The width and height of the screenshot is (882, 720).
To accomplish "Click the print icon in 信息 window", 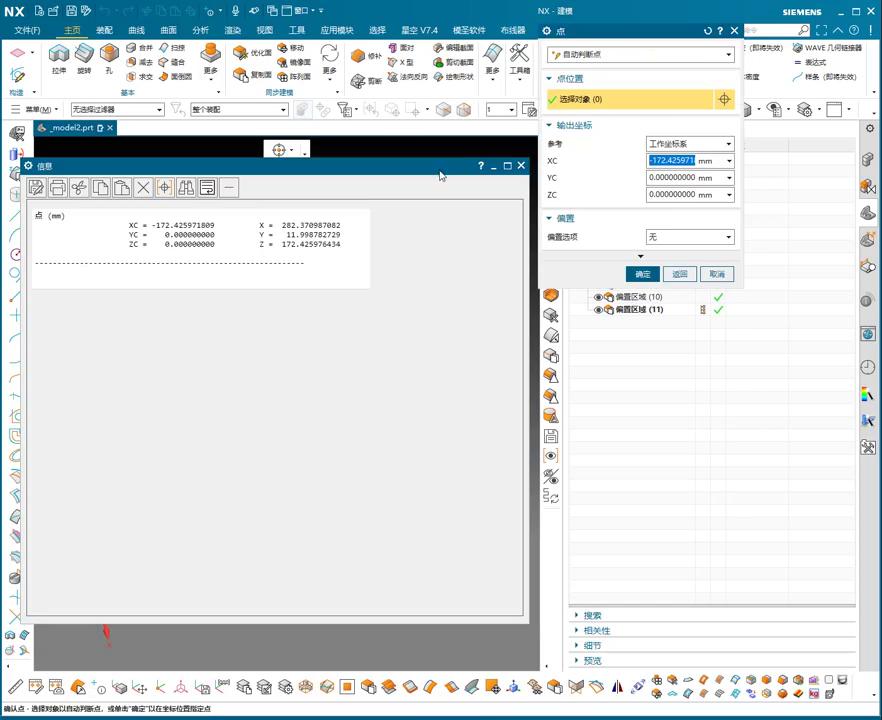I will point(58,188).
